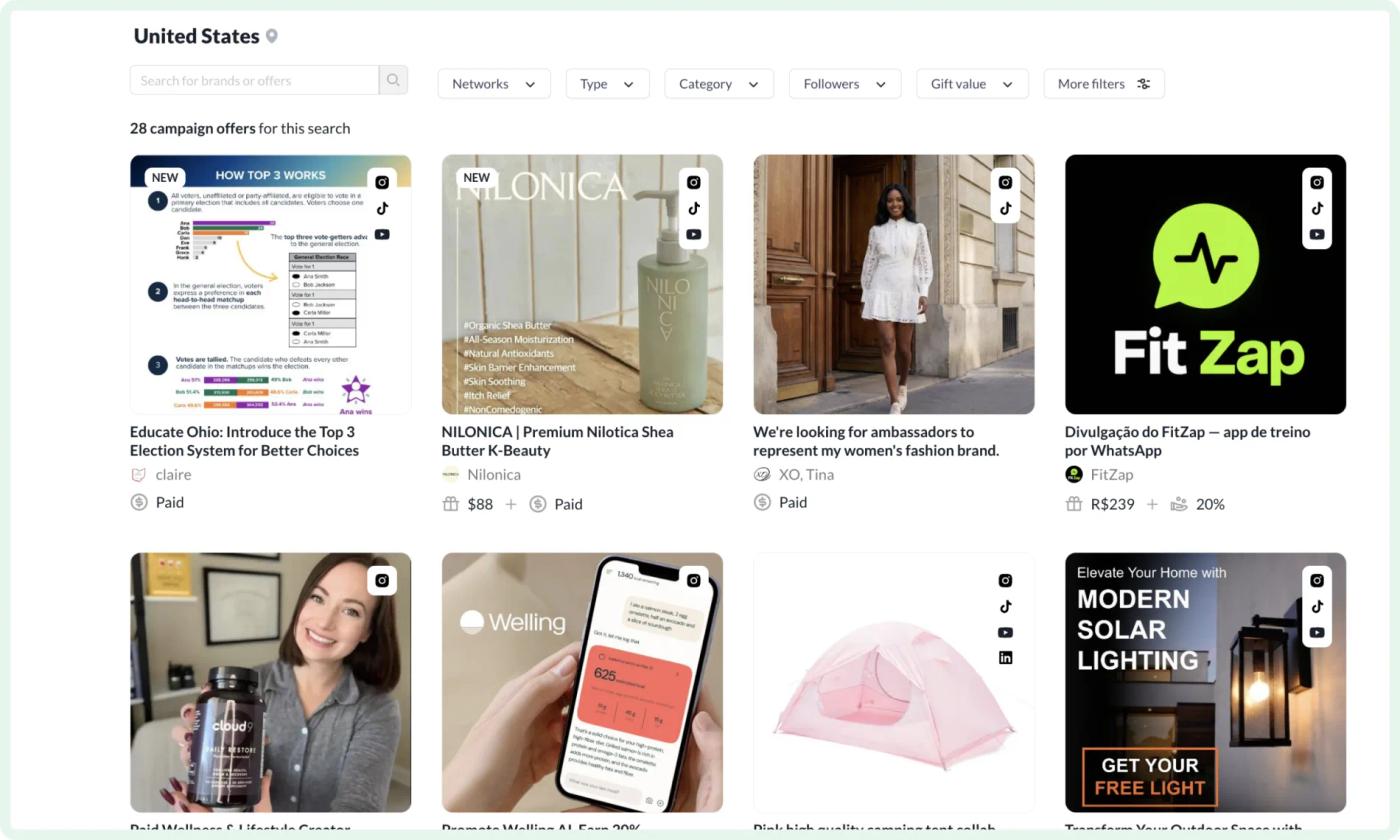Click YouTube icon on NILONICA card
Image resolution: width=1400 pixels, height=840 pixels.
click(694, 234)
